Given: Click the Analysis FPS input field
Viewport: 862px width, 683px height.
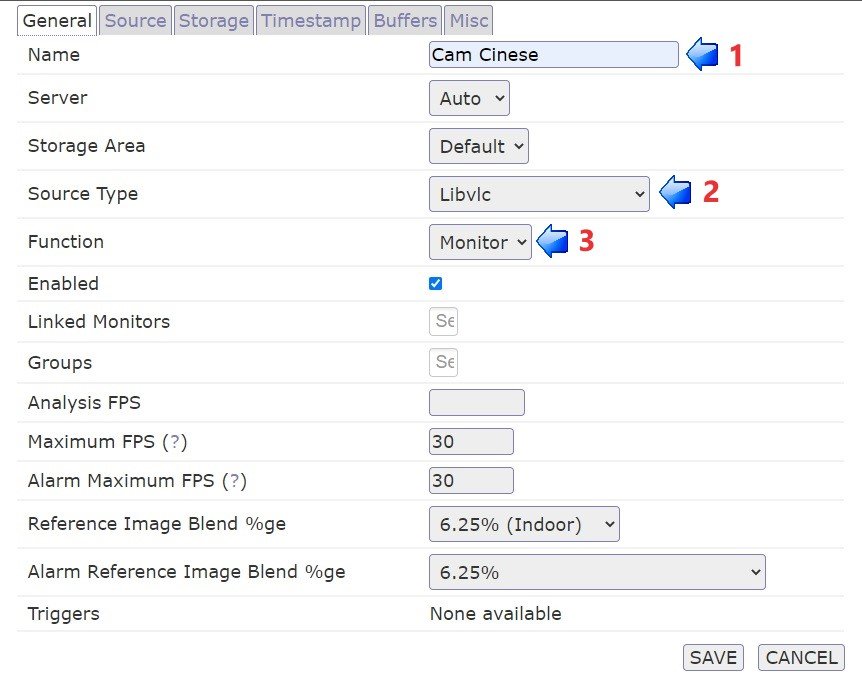Looking at the screenshot, I should [x=476, y=402].
